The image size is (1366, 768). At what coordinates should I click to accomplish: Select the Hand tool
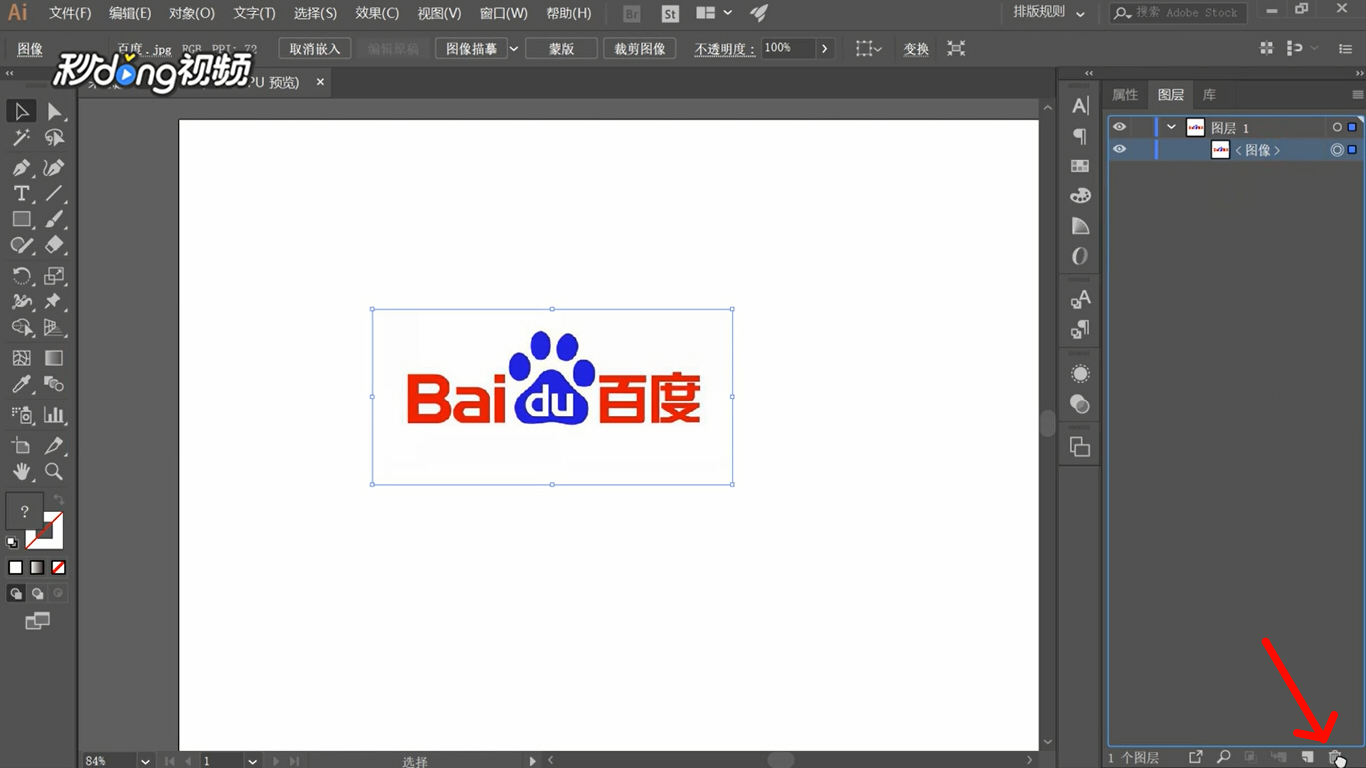click(20, 472)
